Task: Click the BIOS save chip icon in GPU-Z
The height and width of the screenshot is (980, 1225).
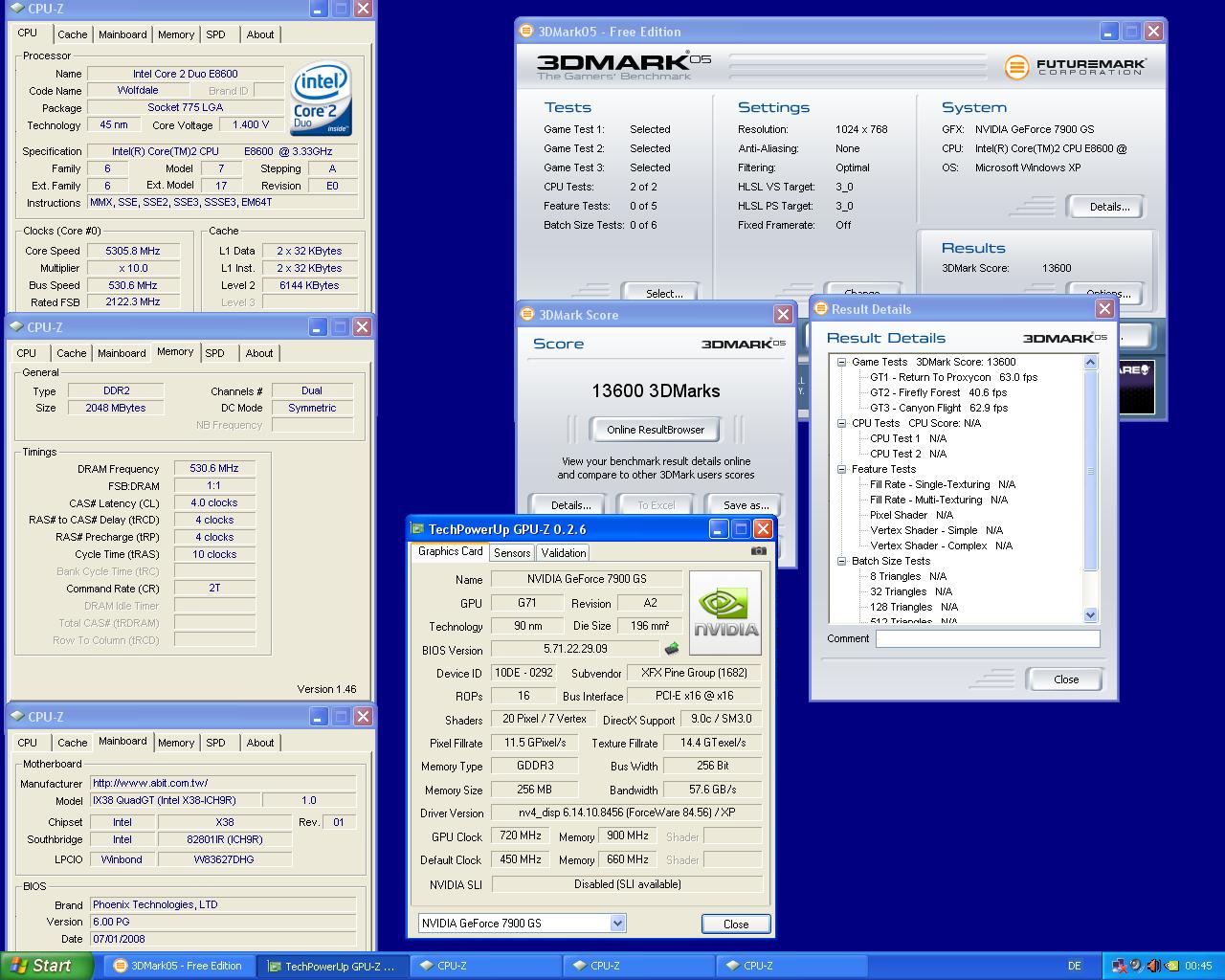Action: click(x=672, y=649)
